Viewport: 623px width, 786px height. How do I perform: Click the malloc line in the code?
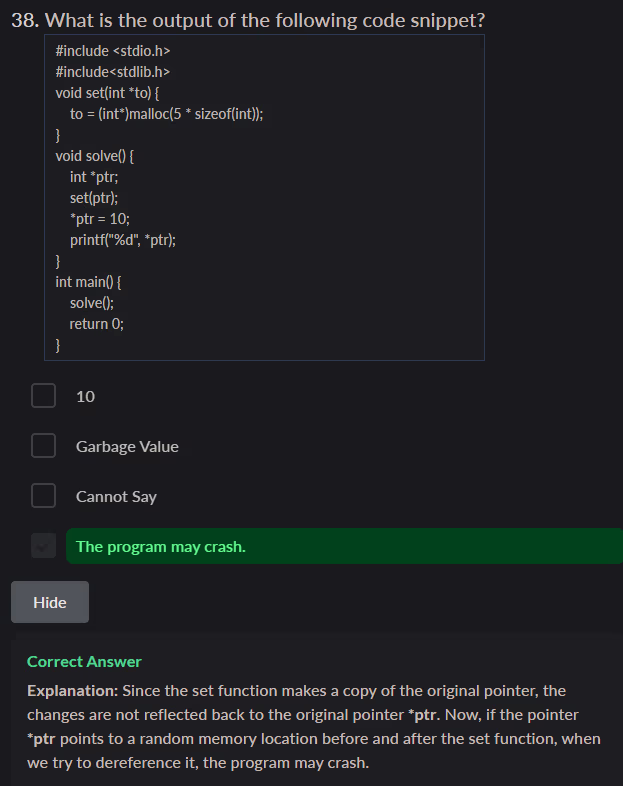pos(166,113)
